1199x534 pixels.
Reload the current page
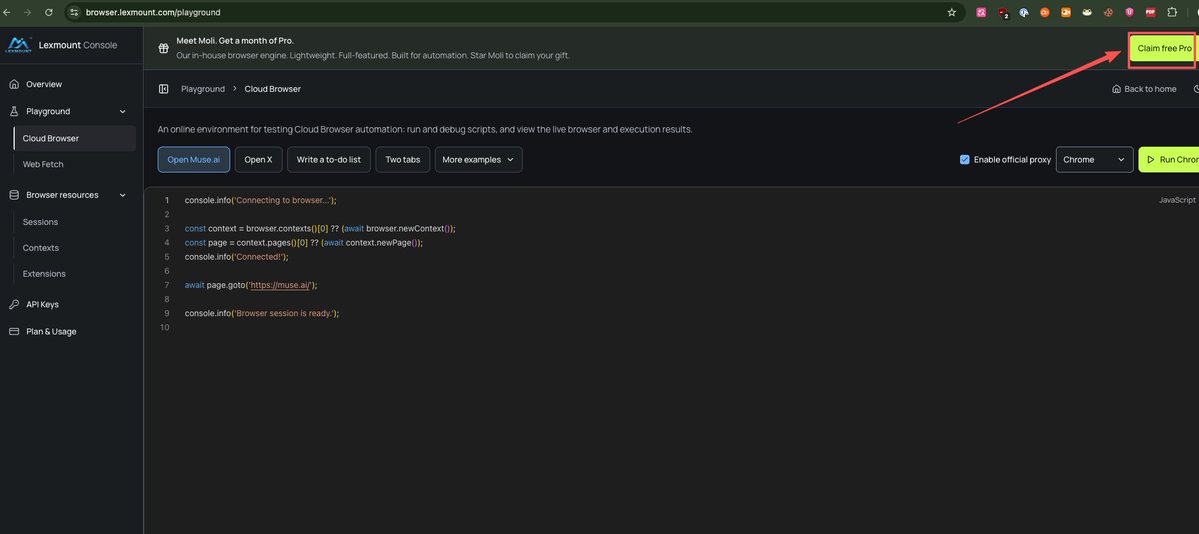click(49, 12)
